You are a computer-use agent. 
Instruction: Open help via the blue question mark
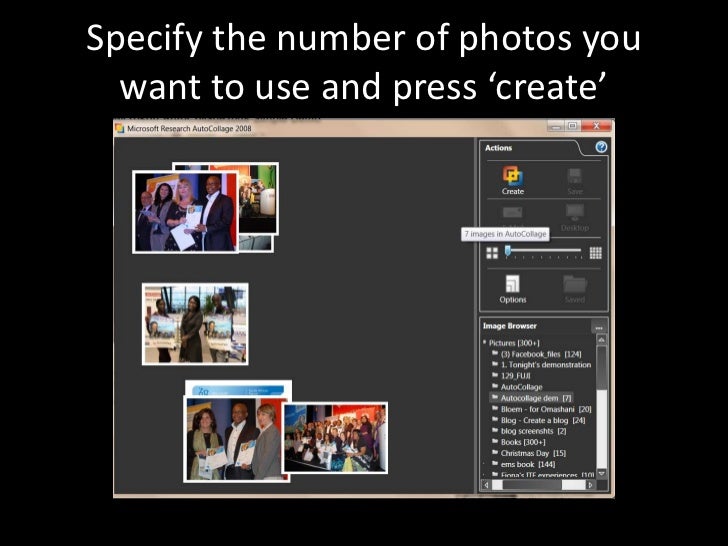point(601,147)
